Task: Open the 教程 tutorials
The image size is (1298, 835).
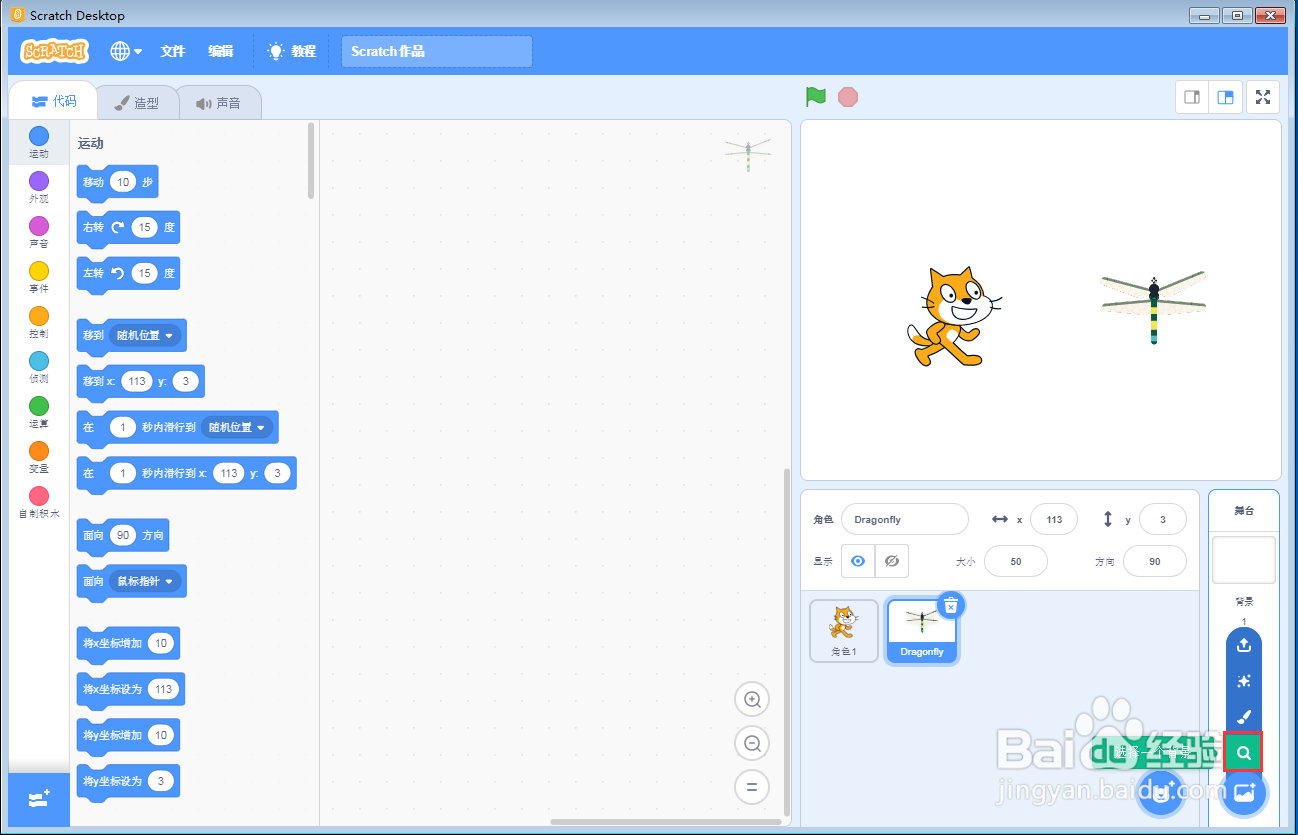Action: pos(292,51)
